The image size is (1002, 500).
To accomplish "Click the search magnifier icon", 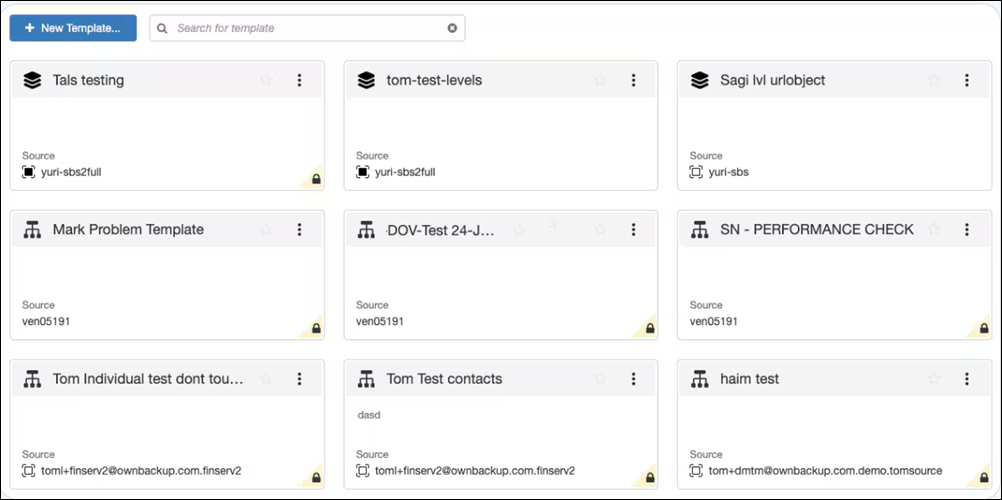I will point(162,28).
